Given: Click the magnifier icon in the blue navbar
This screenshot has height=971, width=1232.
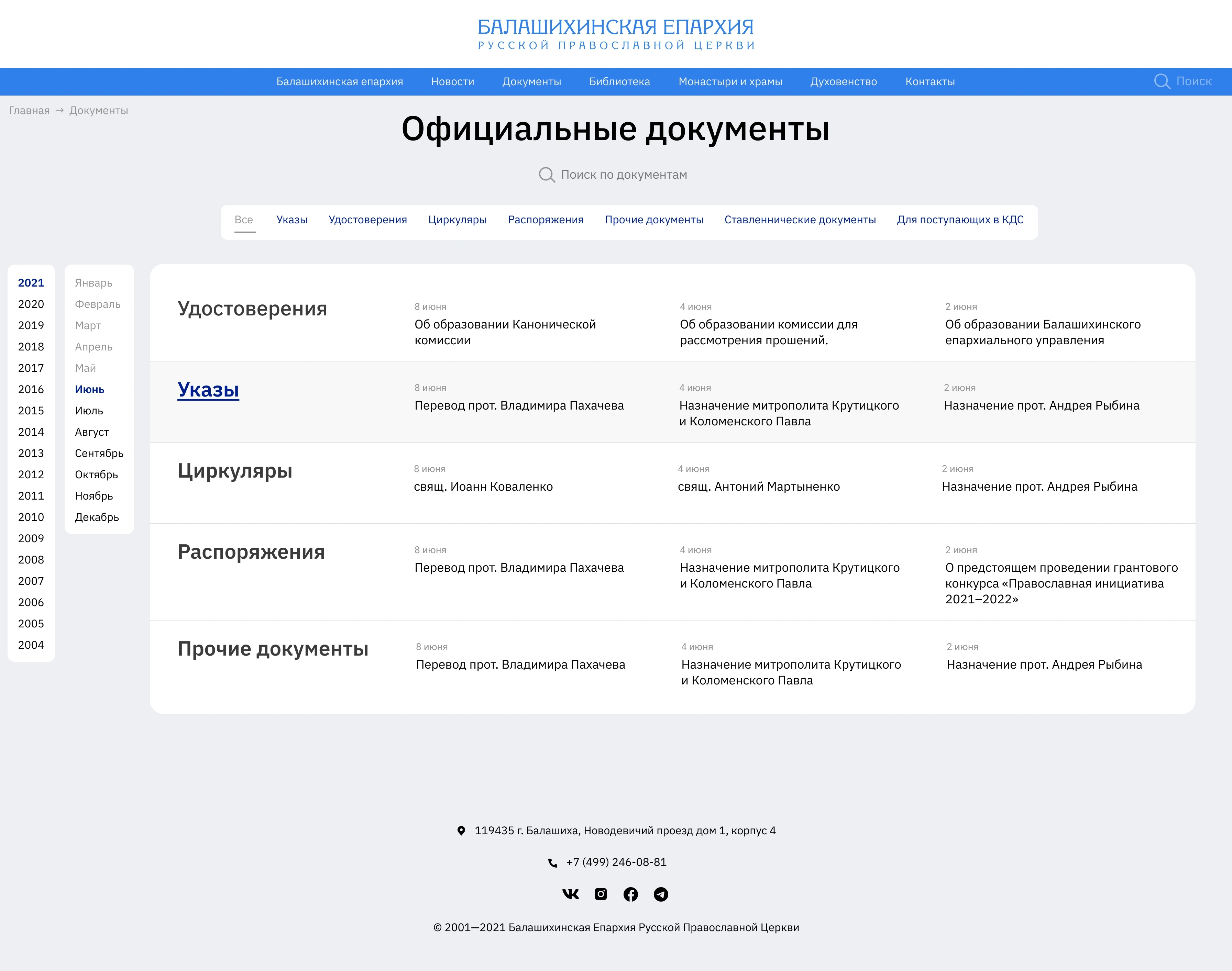Looking at the screenshot, I should tap(1162, 81).
